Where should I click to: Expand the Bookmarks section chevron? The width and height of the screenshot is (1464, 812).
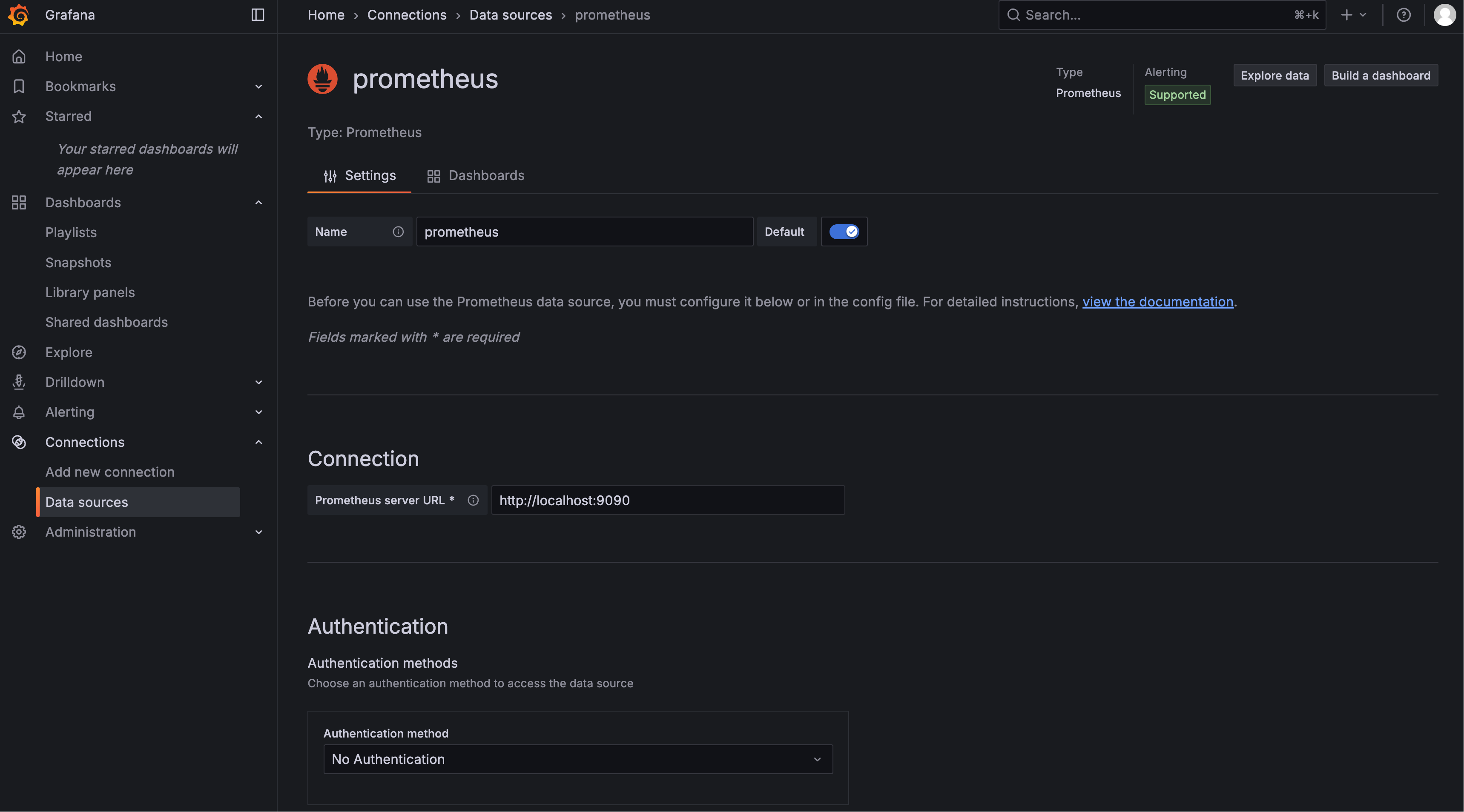click(x=258, y=87)
